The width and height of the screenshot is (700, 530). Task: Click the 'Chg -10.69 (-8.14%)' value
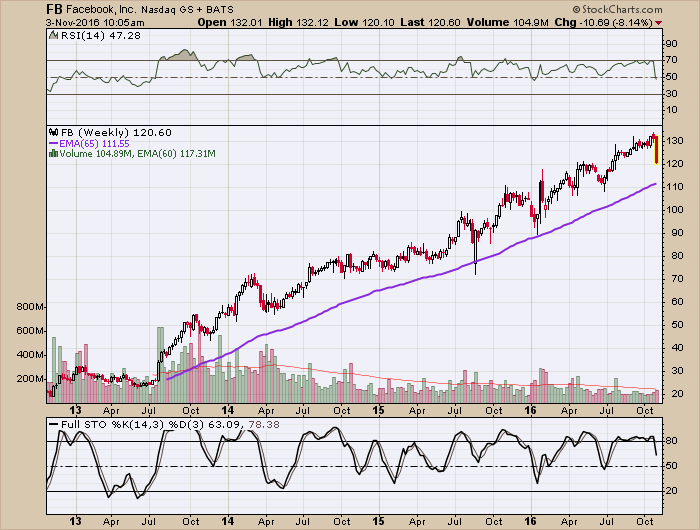click(604, 22)
